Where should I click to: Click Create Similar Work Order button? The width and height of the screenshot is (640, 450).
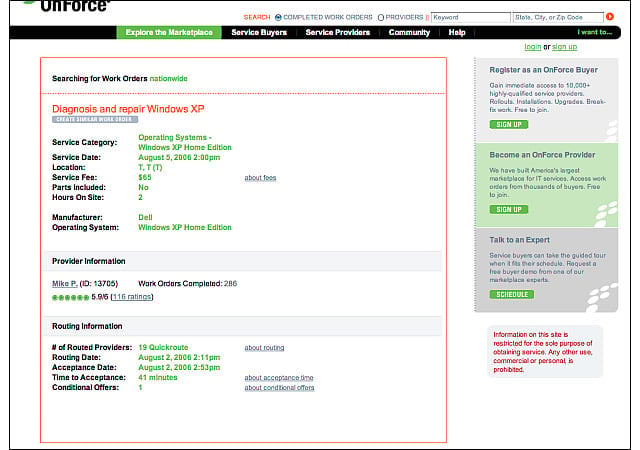point(95,119)
